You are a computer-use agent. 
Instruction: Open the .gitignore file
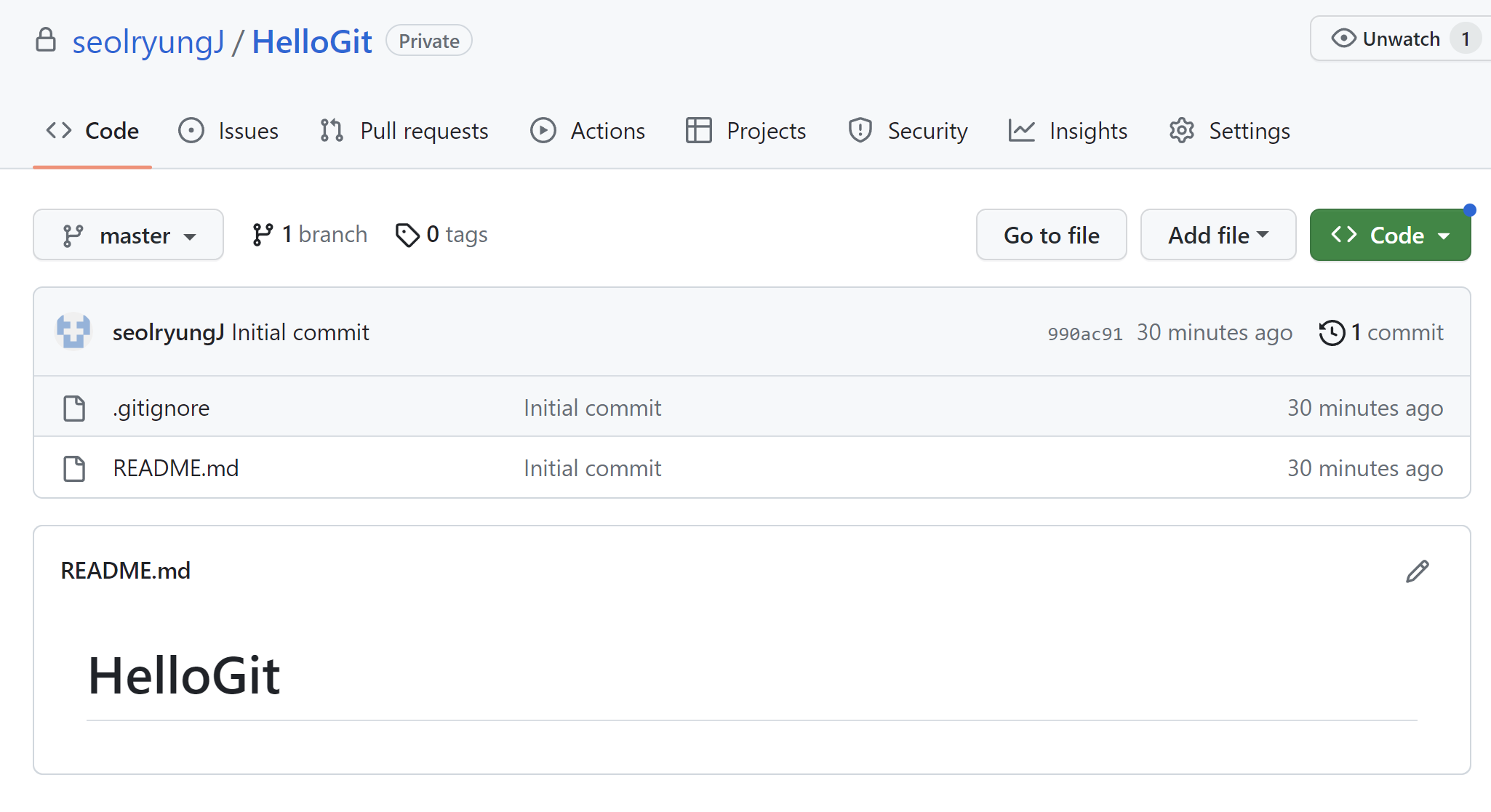point(161,408)
